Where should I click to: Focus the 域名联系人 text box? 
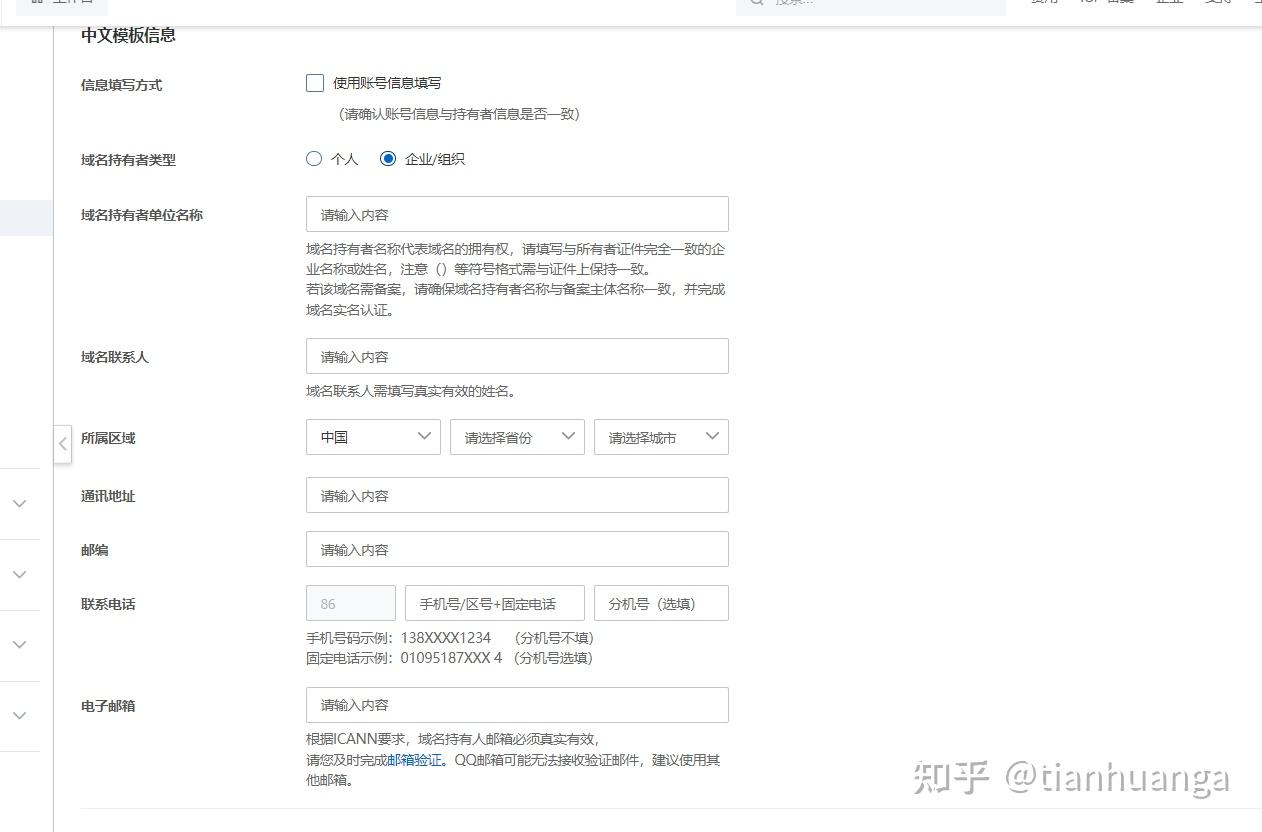pyautogui.click(x=517, y=356)
